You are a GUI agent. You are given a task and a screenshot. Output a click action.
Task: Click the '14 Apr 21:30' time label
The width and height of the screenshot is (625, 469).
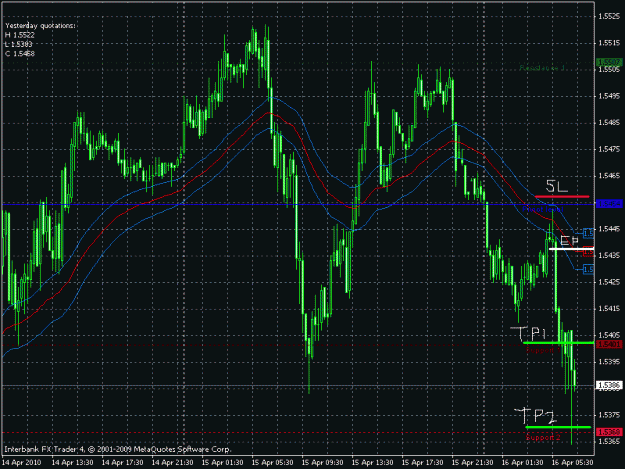click(173, 463)
